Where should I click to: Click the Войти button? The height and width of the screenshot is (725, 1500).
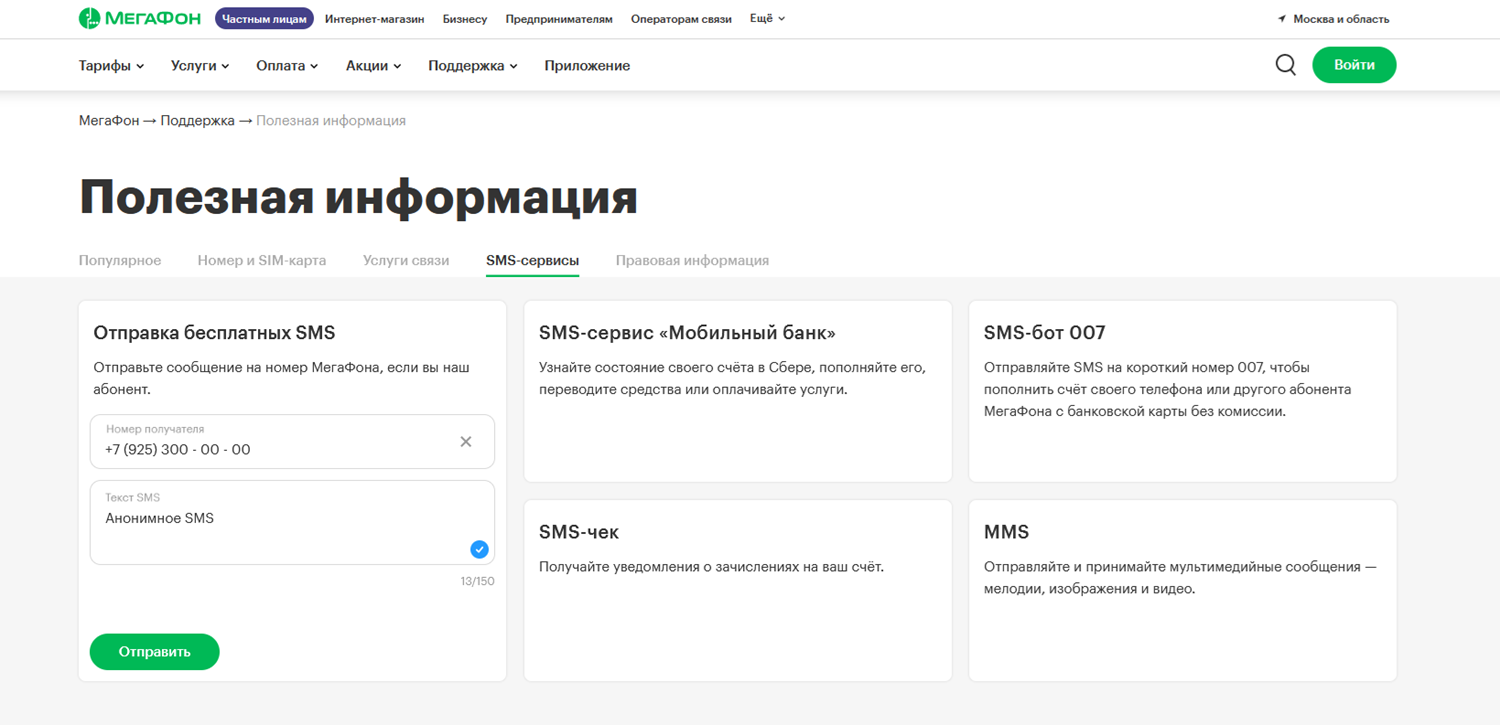[x=1354, y=65]
